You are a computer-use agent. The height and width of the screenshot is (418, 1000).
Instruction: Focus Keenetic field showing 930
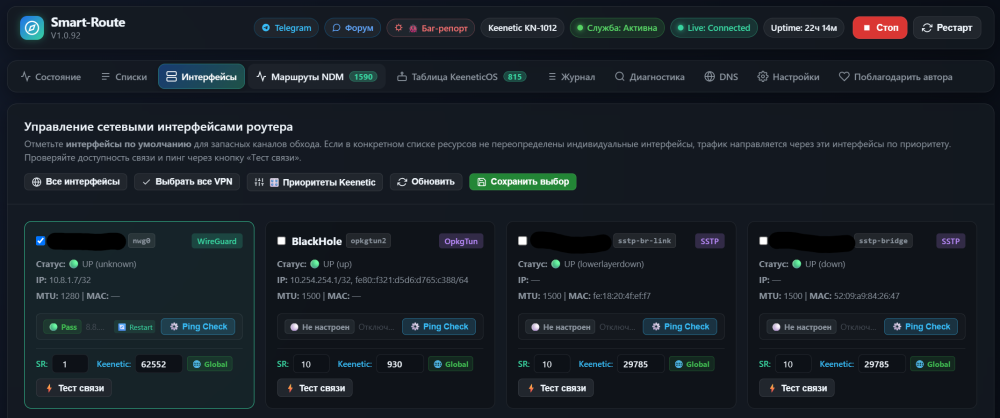tap(400, 364)
